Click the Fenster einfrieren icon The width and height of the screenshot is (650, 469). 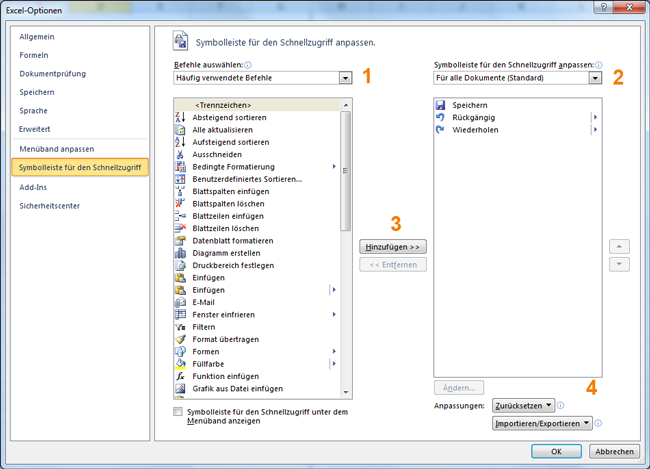coord(180,314)
